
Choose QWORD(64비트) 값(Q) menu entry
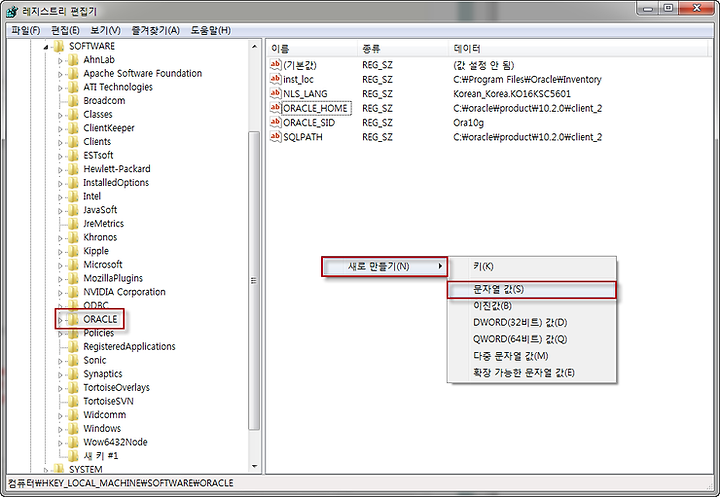(x=532, y=339)
